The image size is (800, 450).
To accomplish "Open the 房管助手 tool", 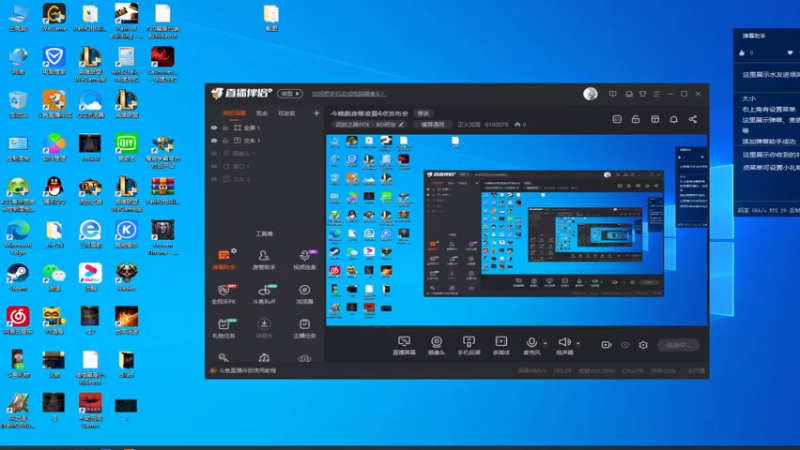I will (x=264, y=260).
